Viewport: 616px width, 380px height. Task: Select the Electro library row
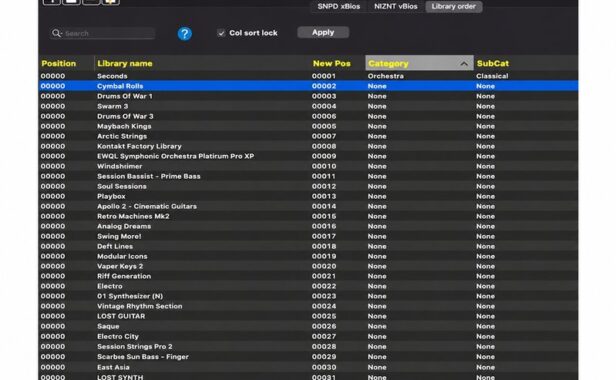[x=308, y=286]
